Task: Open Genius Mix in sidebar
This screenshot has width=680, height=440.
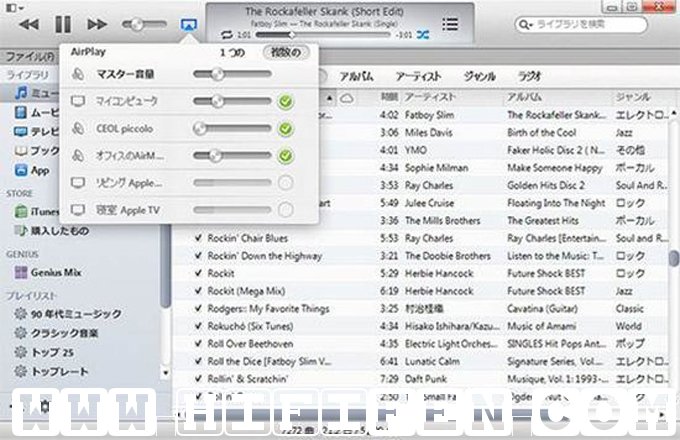Action: tap(48, 272)
